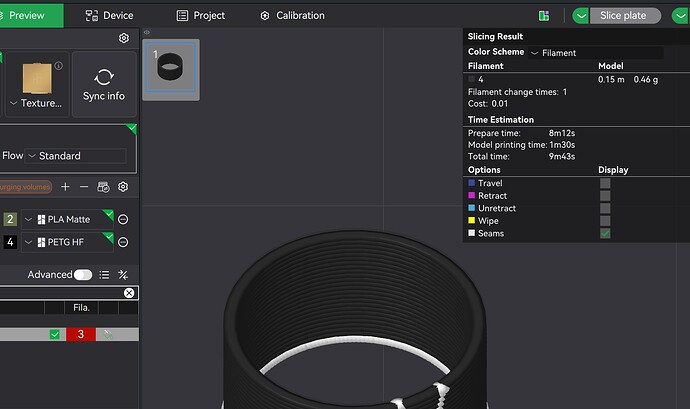Click the 'Cost: 0.01' text
The width and height of the screenshot is (690, 409).
coord(488,104)
